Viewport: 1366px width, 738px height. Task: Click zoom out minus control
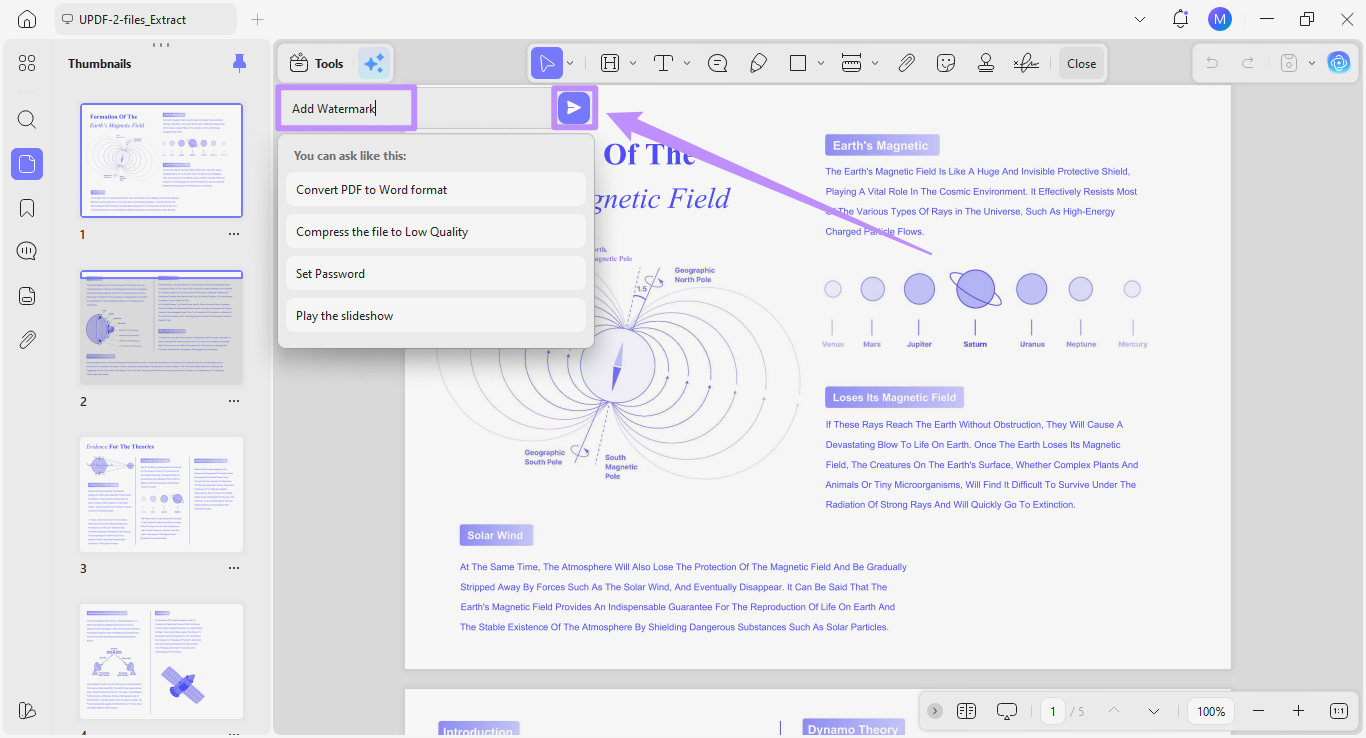1259,711
